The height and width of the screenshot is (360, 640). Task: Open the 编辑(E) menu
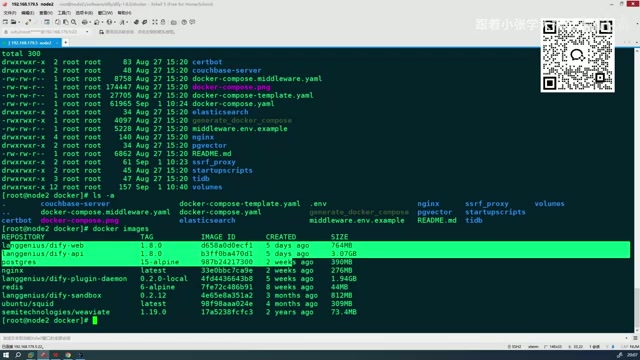(28, 13)
